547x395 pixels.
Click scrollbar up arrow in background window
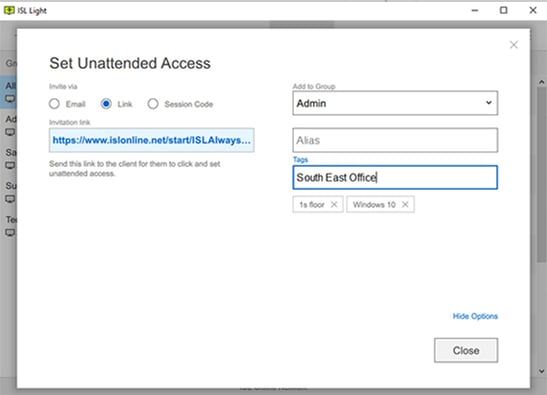click(x=541, y=82)
